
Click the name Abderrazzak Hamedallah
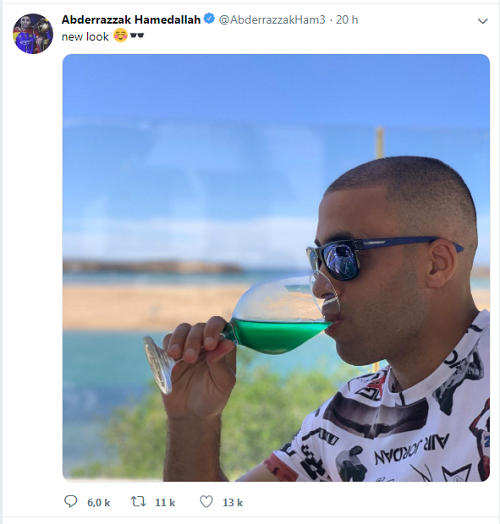coord(131,20)
